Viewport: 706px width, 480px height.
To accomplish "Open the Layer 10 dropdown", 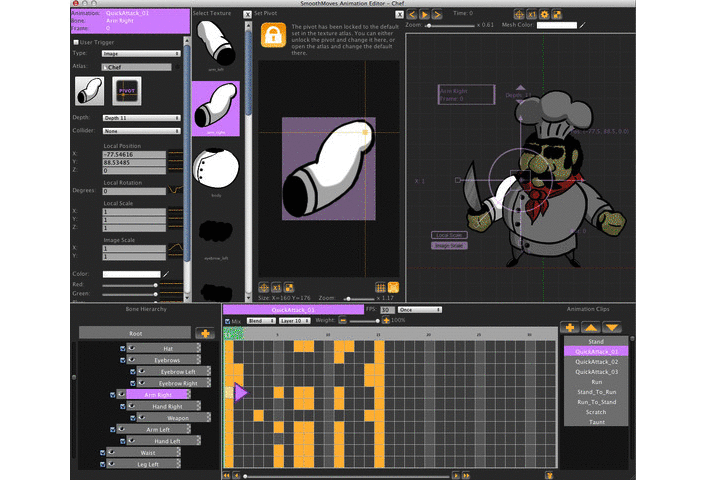I will click(294, 321).
